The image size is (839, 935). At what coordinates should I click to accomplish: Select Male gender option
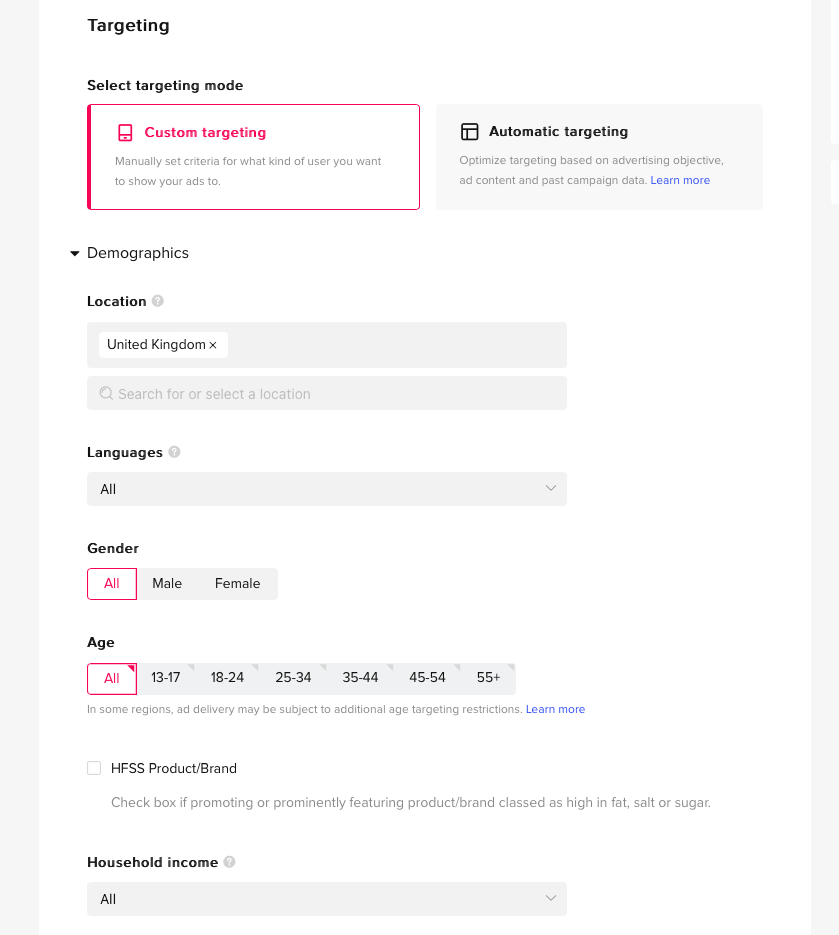(x=167, y=584)
